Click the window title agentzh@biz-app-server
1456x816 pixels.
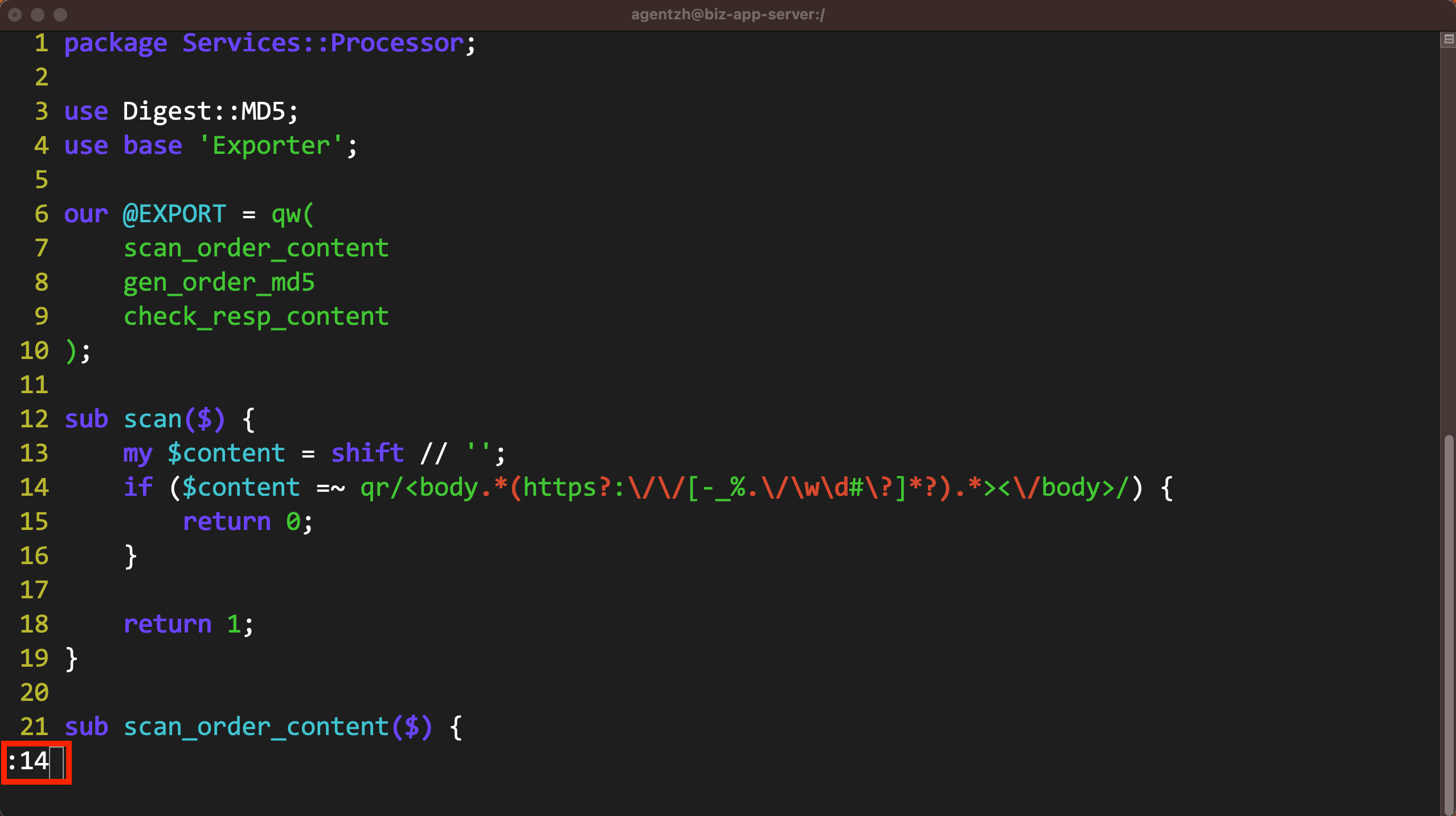(x=727, y=14)
